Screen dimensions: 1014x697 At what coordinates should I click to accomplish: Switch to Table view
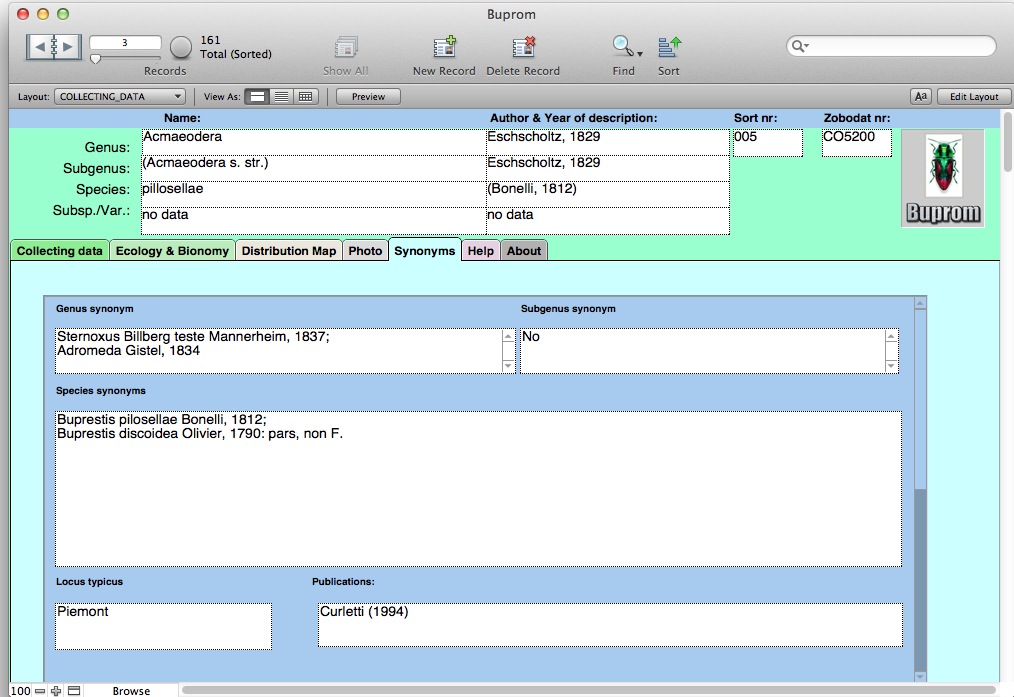coord(306,97)
